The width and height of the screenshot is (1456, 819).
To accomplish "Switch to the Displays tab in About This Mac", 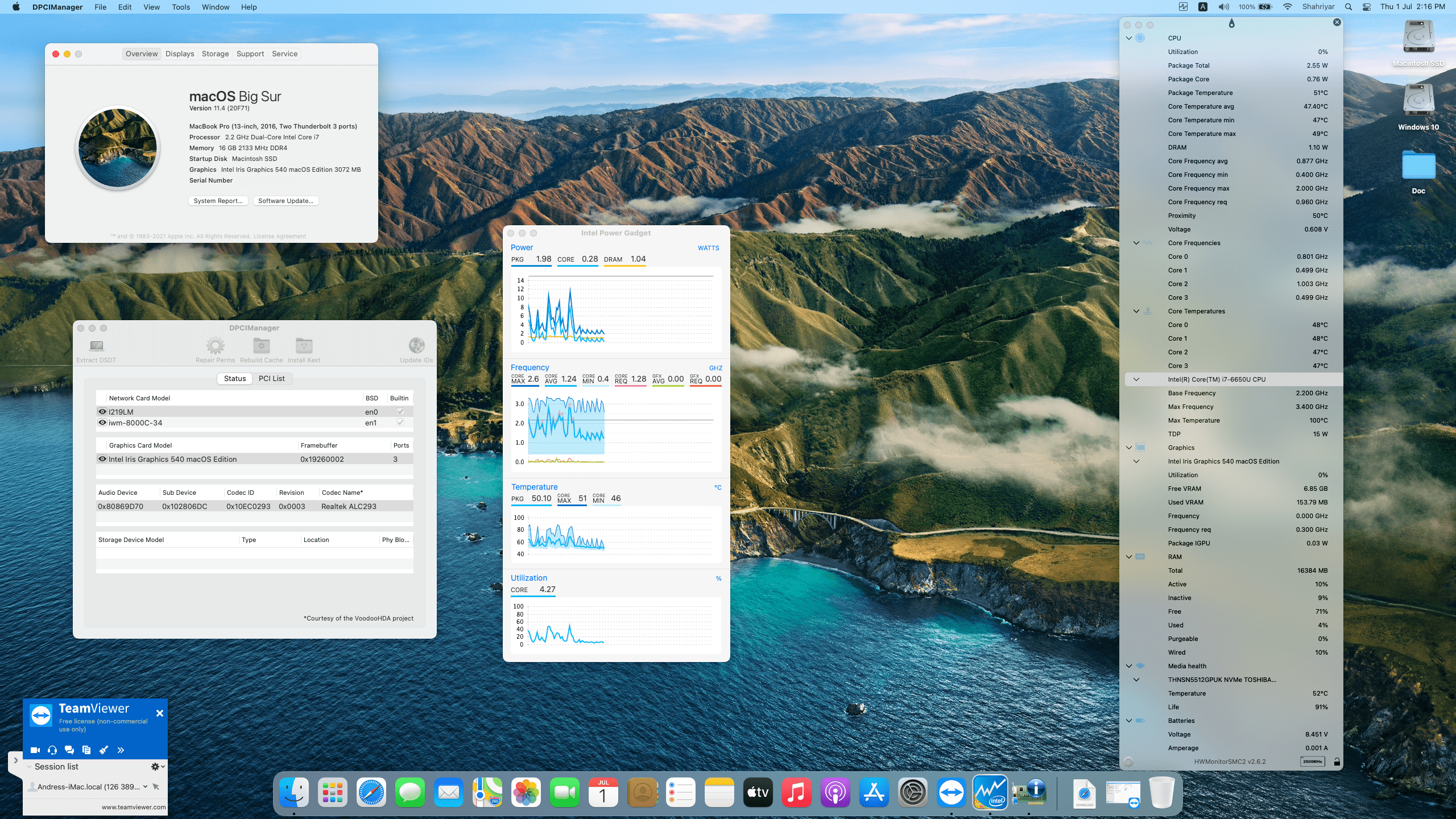I will click(x=180, y=54).
